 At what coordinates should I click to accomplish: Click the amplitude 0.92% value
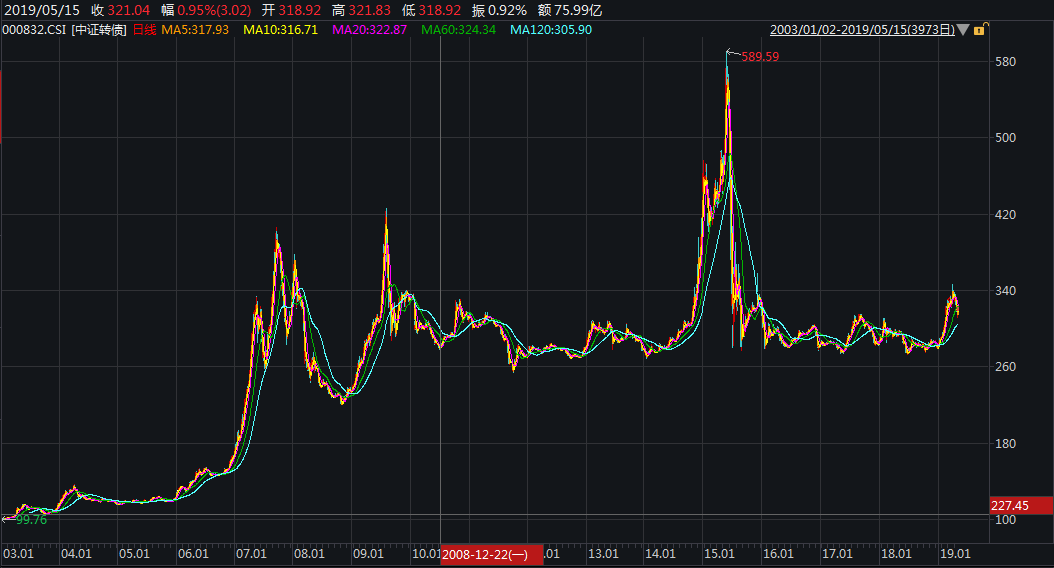(x=508, y=10)
